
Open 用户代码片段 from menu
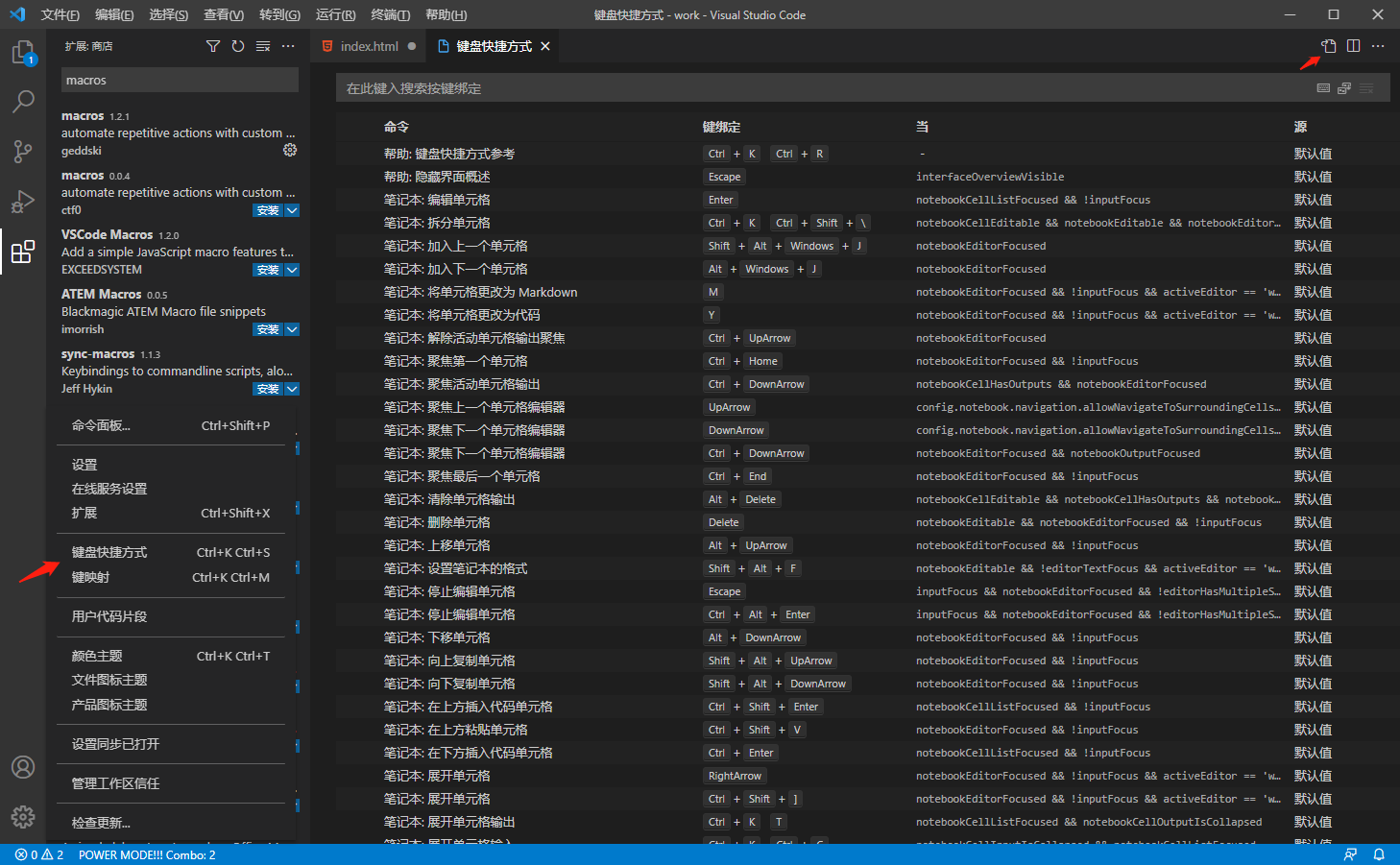click(171, 616)
